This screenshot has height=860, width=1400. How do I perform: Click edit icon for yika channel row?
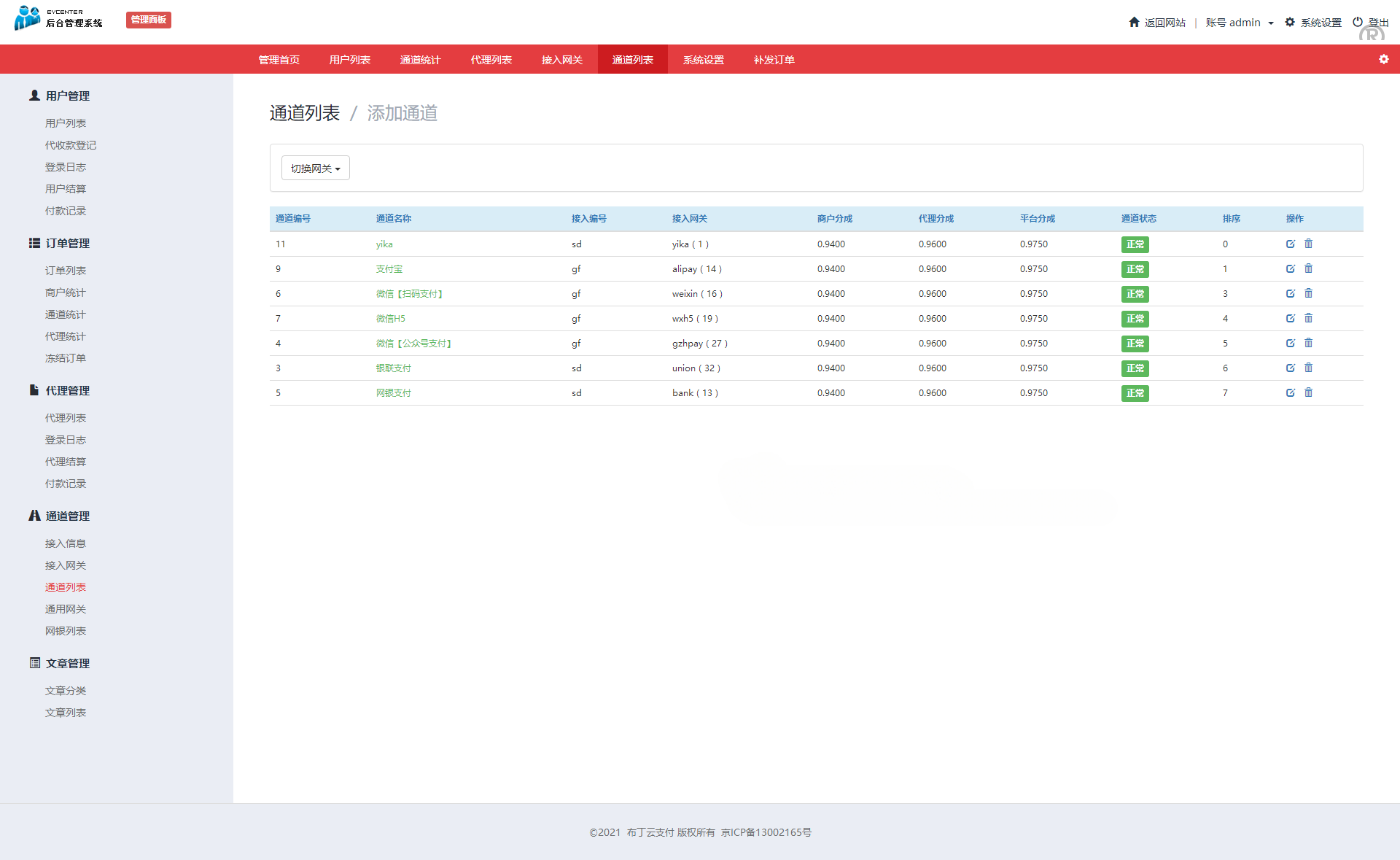tap(1290, 244)
